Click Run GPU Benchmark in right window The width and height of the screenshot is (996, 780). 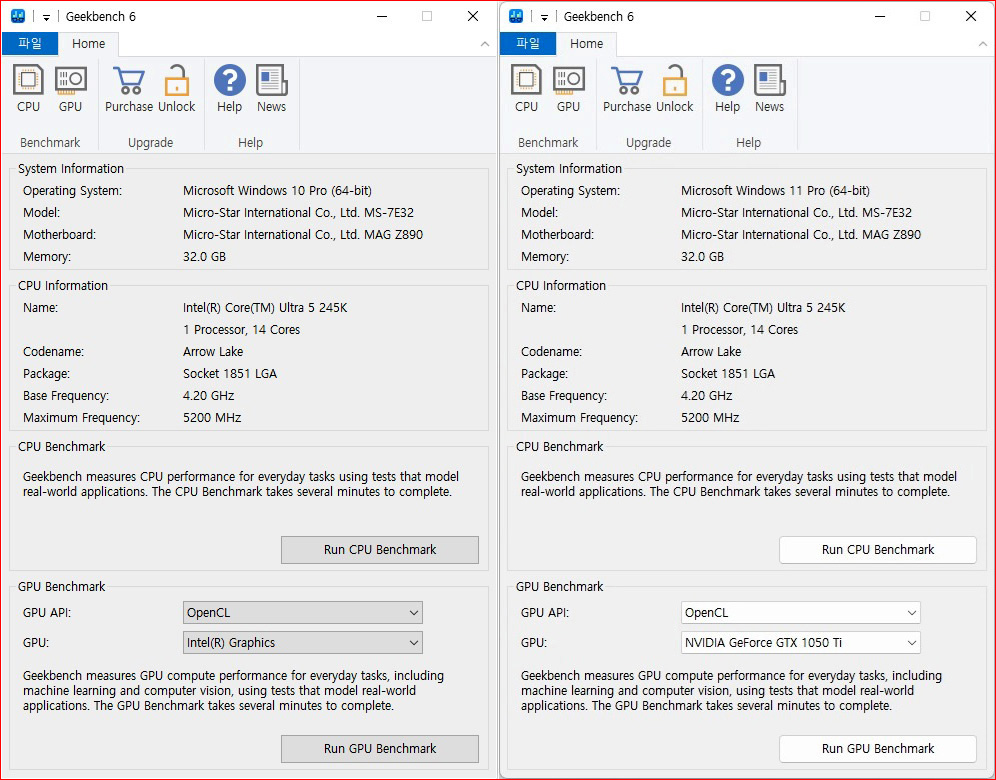click(x=878, y=748)
